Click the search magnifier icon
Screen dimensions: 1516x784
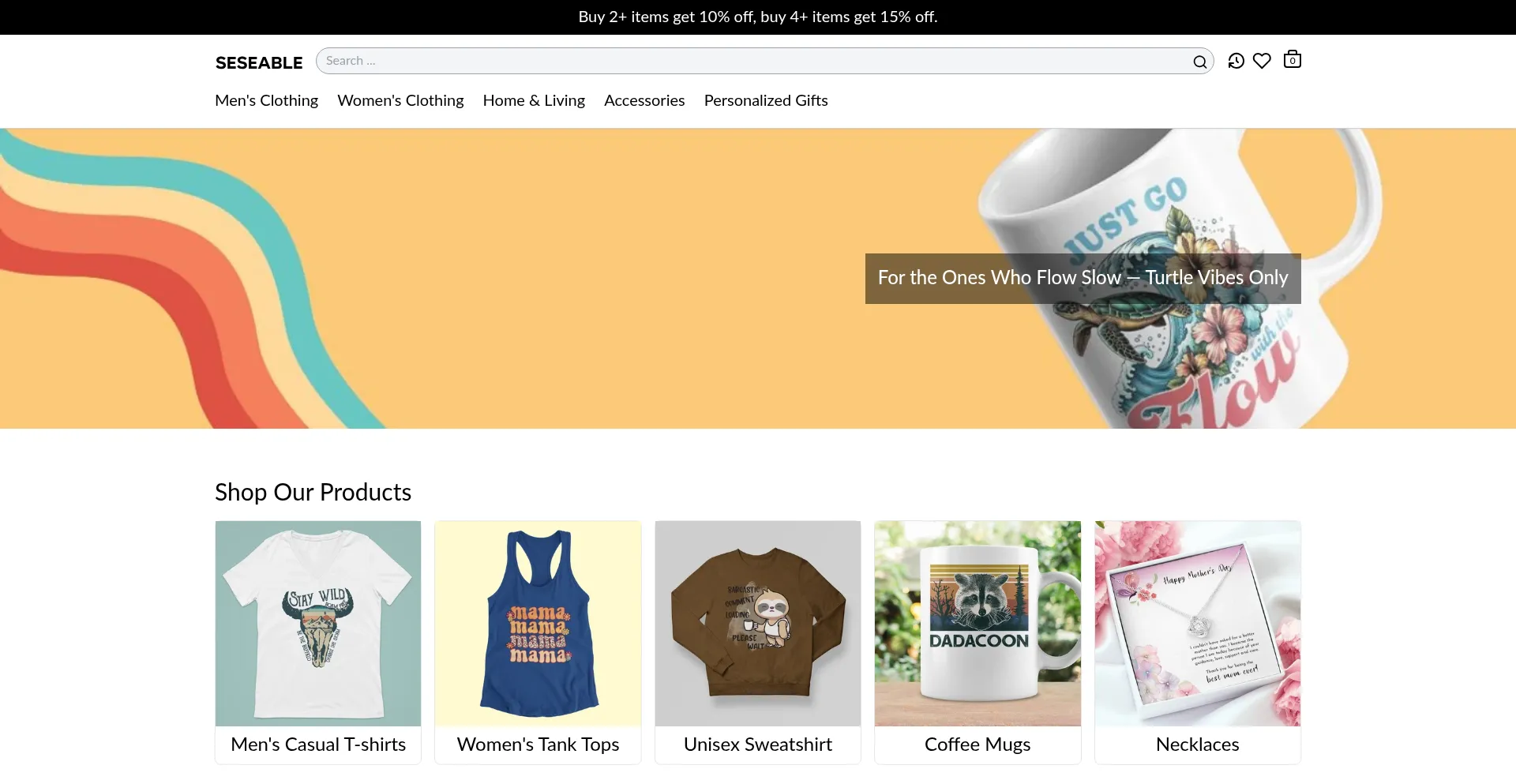pos(1199,62)
